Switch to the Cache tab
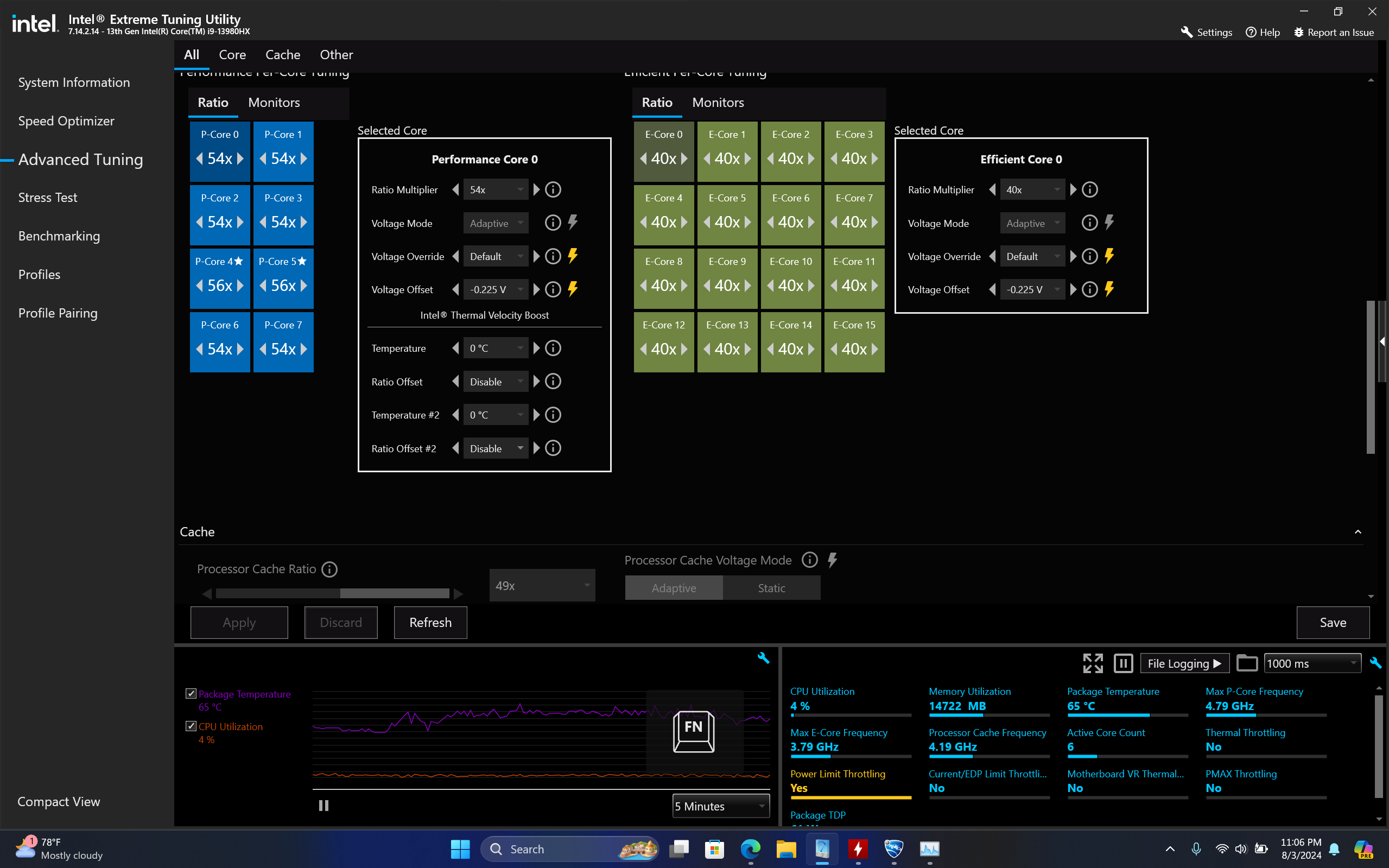This screenshot has width=1389, height=868. pos(282,54)
